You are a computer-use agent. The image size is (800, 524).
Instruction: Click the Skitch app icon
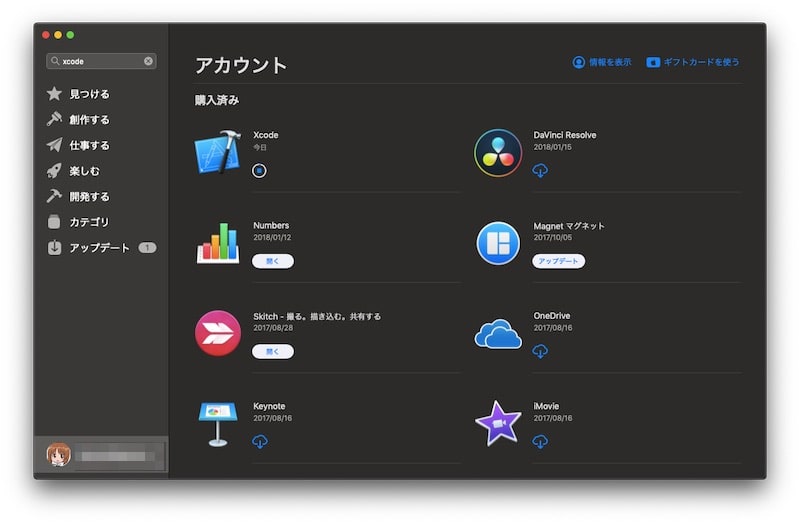[x=218, y=333]
